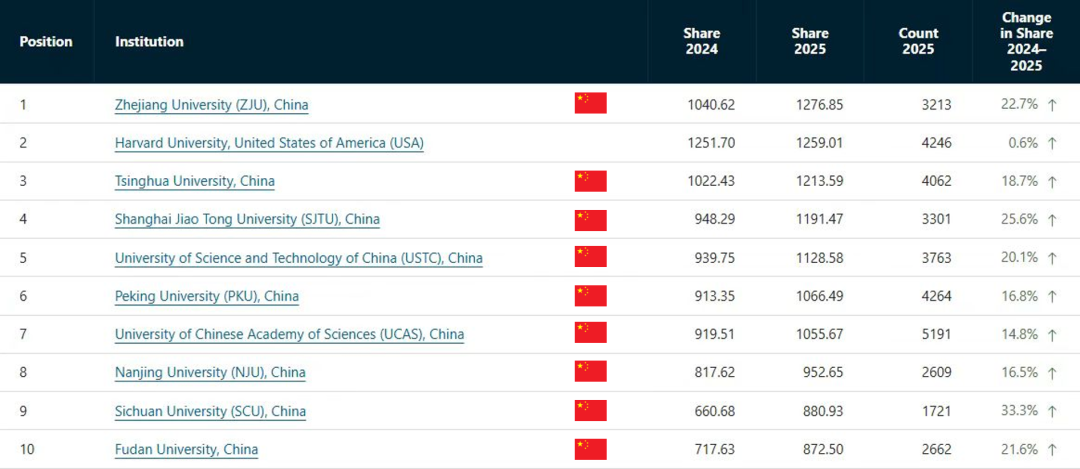Click the Position column header
The width and height of the screenshot is (1080, 469).
(x=46, y=41)
